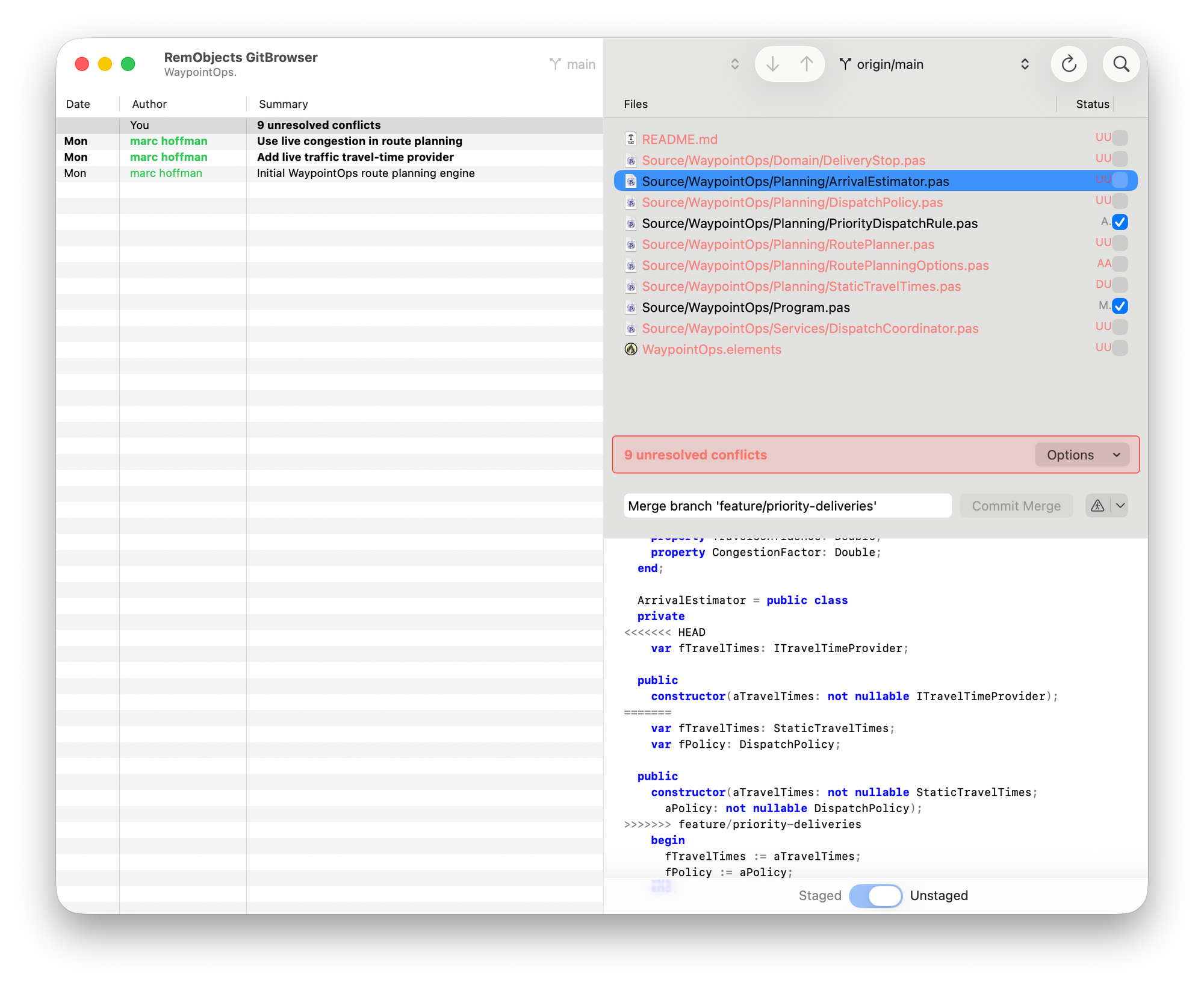The height and width of the screenshot is (988, 1204).
Task: Click the README.md file icon
Action: point(630,139)
